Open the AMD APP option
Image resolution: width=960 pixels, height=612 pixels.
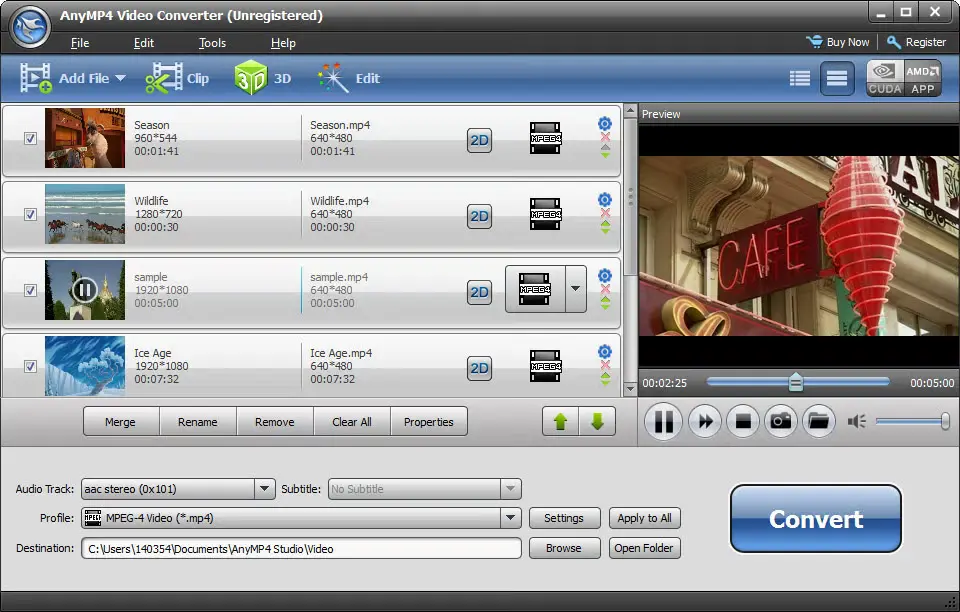[x=922, y=78]
